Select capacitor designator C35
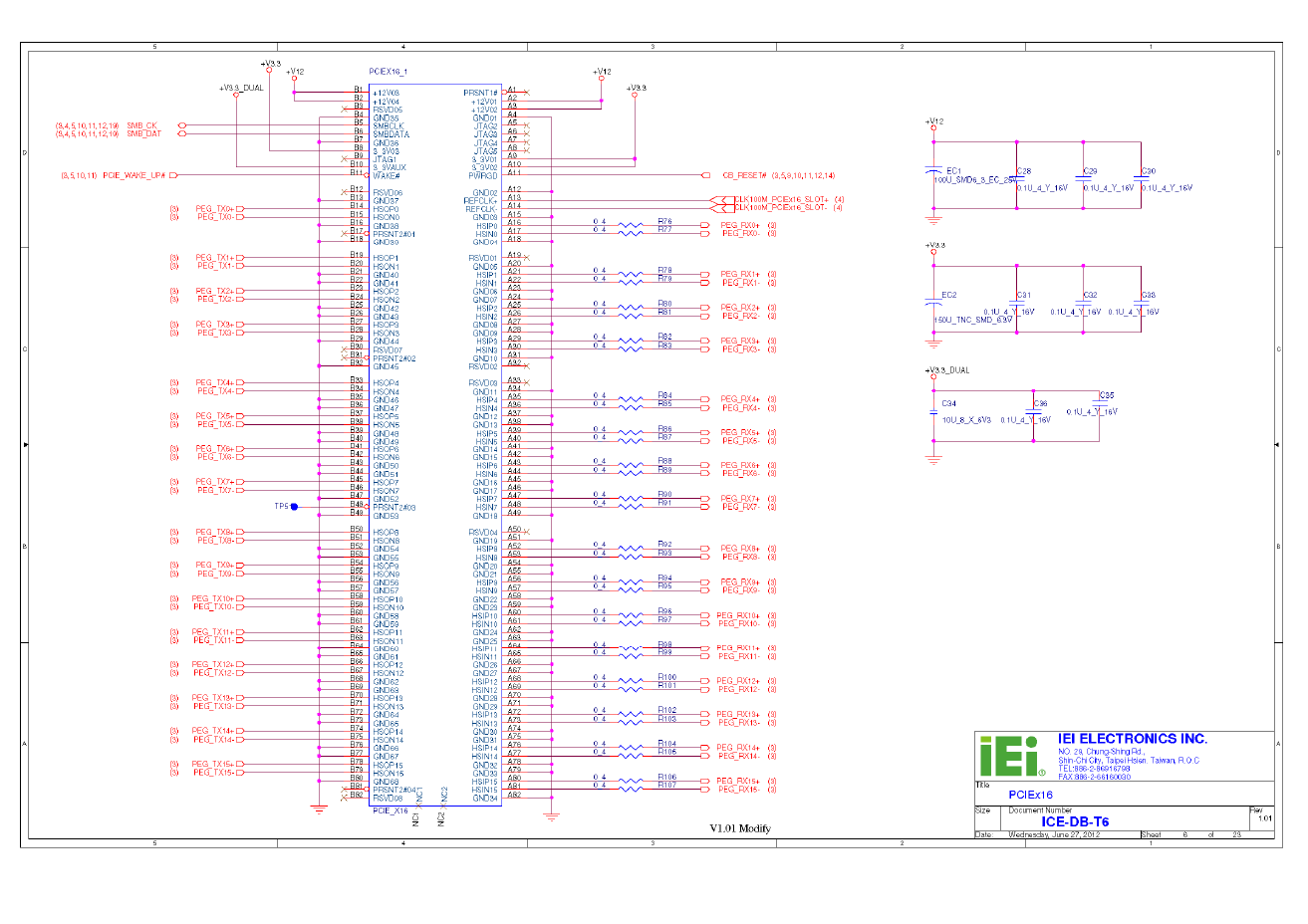Screen dimensions: 1308x924 (x=1107, y=395)
